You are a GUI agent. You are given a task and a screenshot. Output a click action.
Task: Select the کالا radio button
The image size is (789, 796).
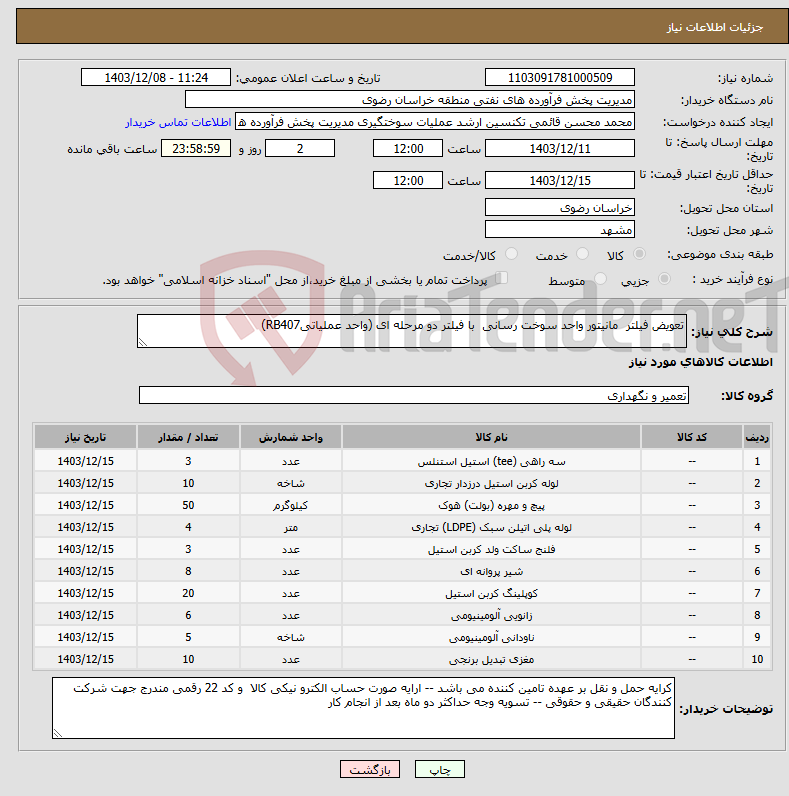point(639,254)
